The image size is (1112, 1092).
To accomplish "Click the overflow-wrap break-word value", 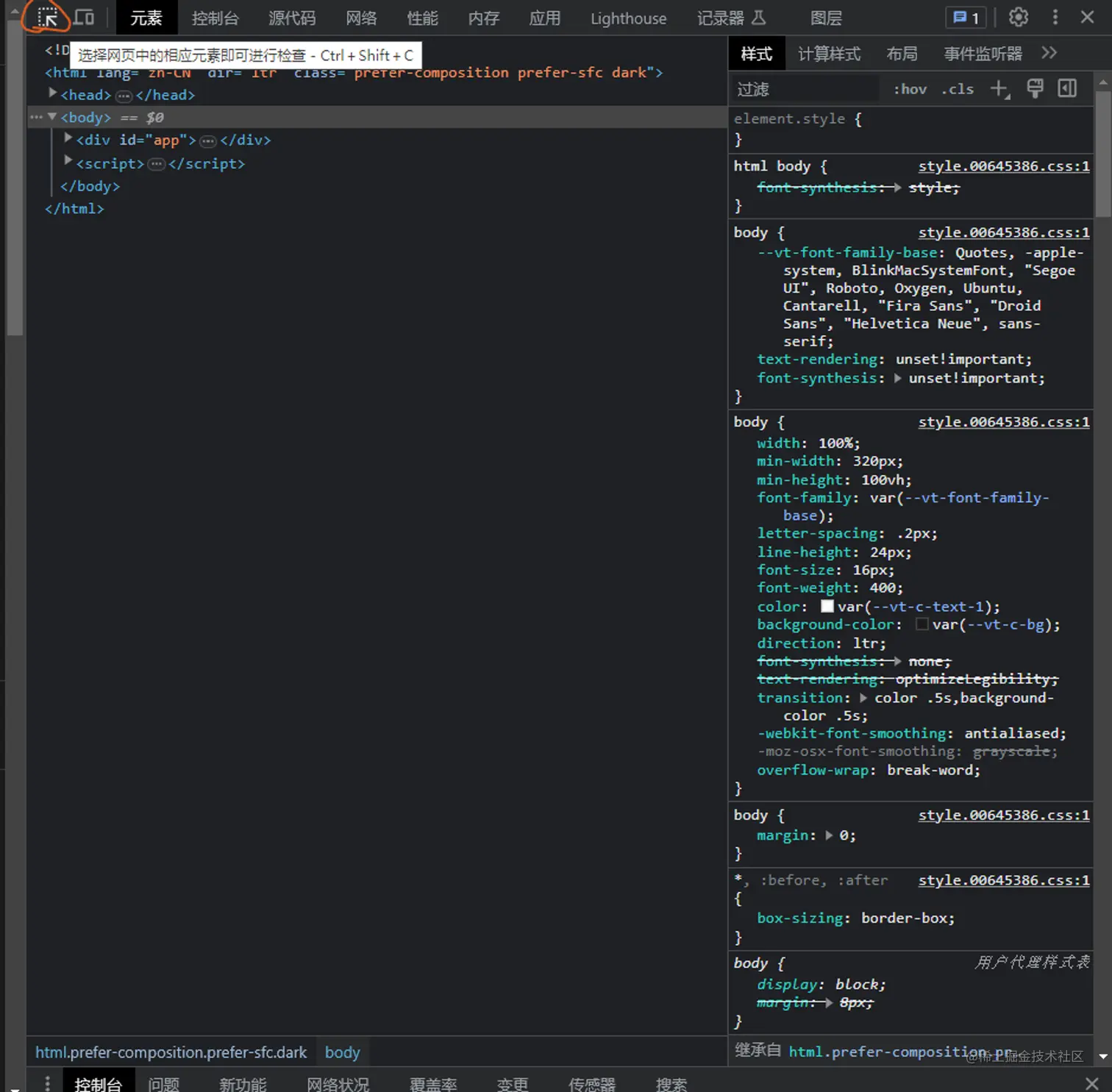I will (933, 770).
